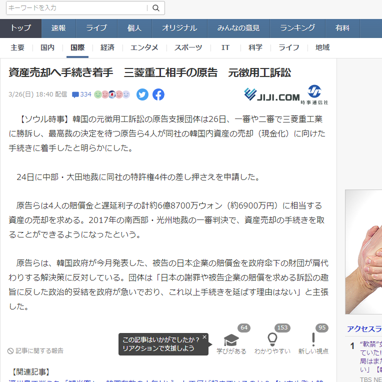Open the 個人 tab
This screenshot has width=382, height=382.
coord(134,28)
